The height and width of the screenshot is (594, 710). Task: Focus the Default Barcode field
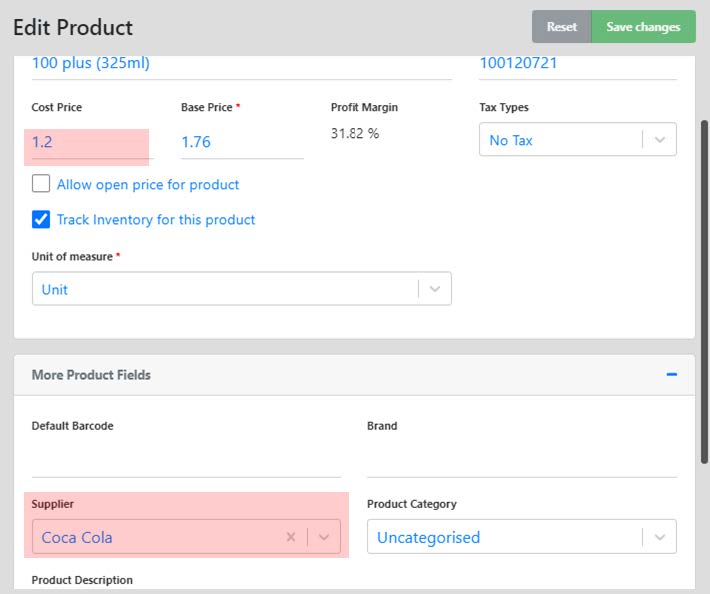coord(186,460)
